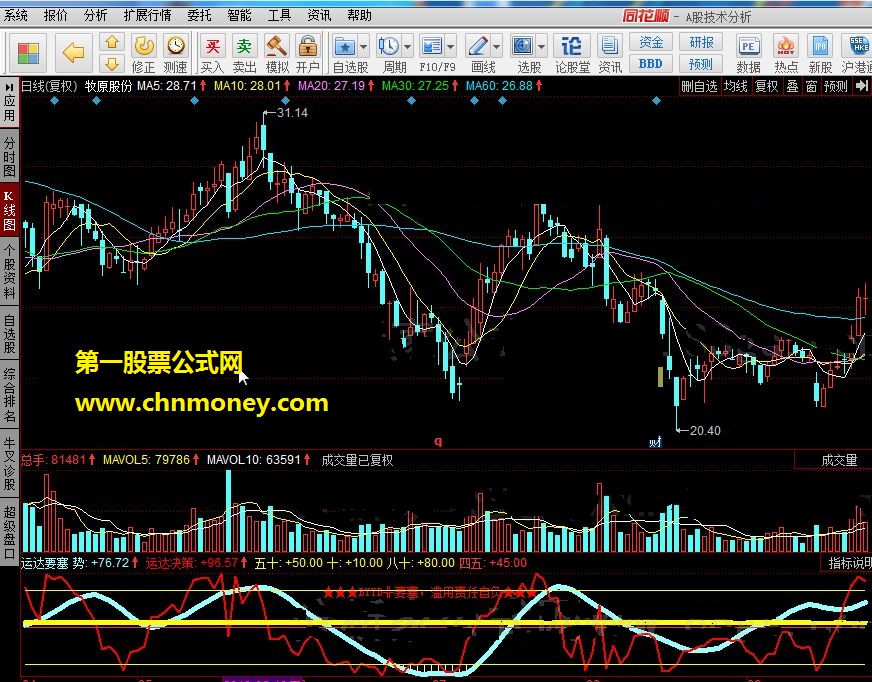Open the 智能 menu

[239, 16]
